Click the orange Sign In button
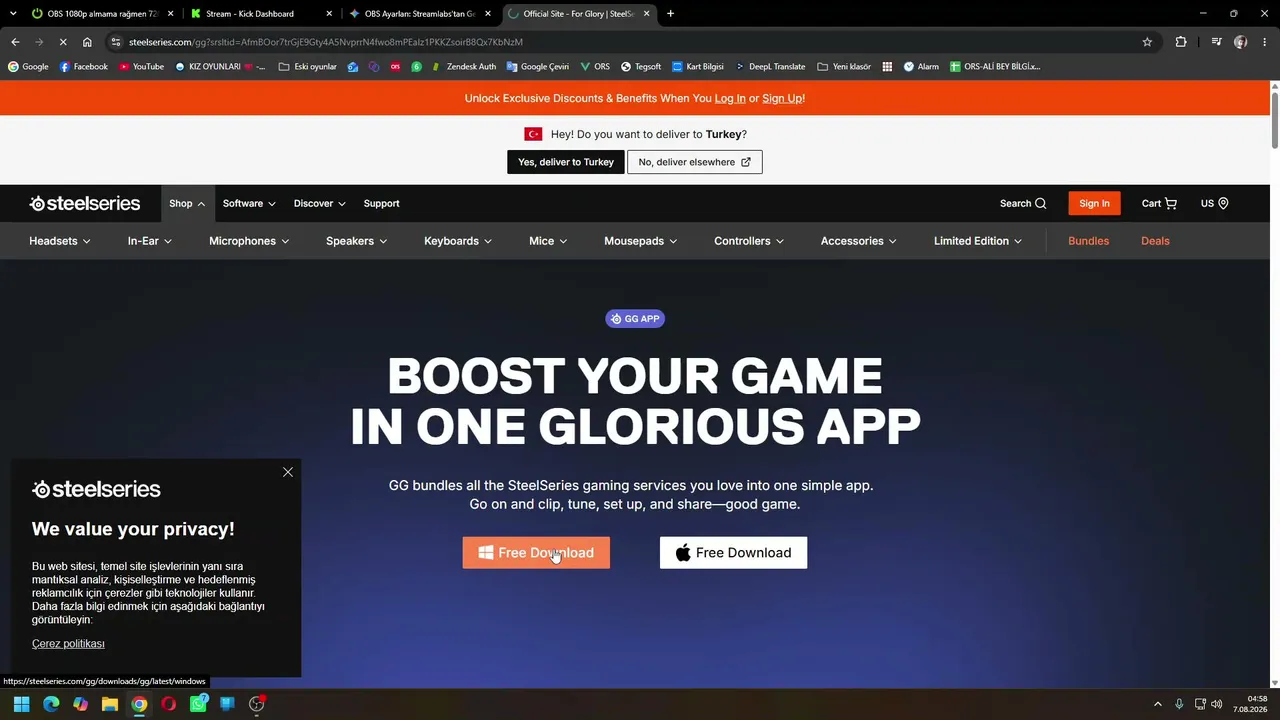This screenshot has height=720, width=1280. pos(1094,203)
